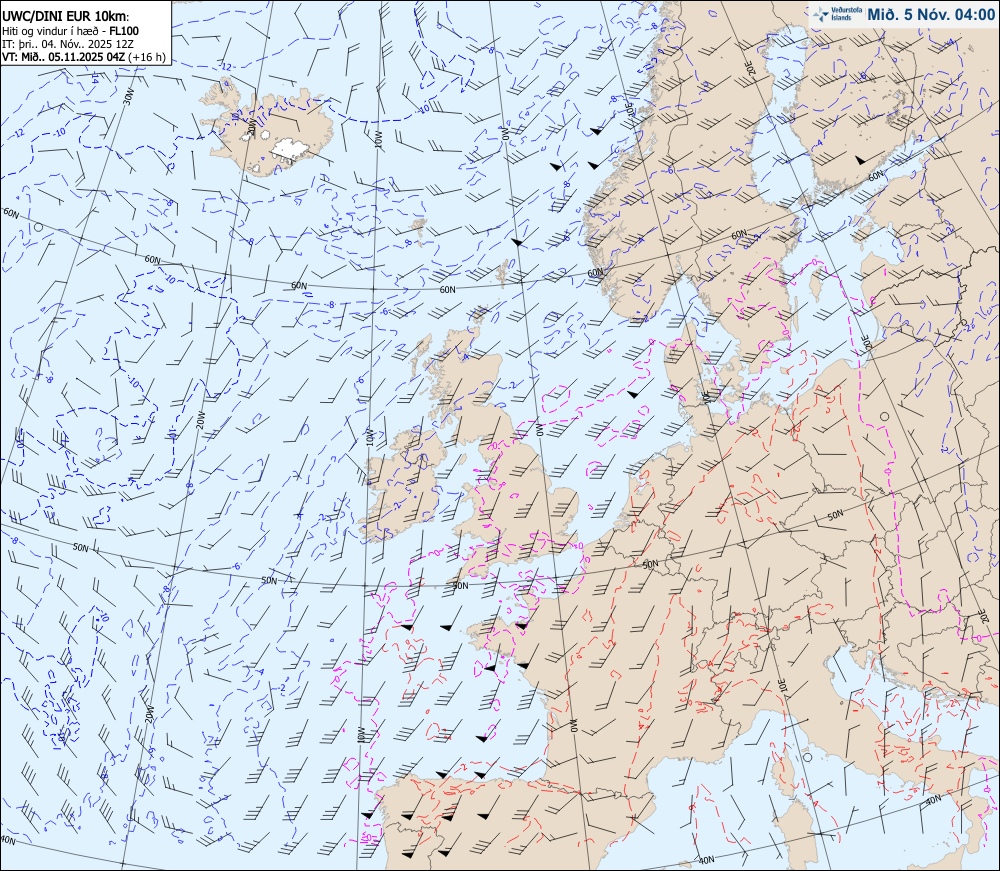The width and height of the screenshot is (1000, 871).
Task: Click the 'Mið. 5 Nóv. 04:00' timestamp
Action: (x=931, y=15)
